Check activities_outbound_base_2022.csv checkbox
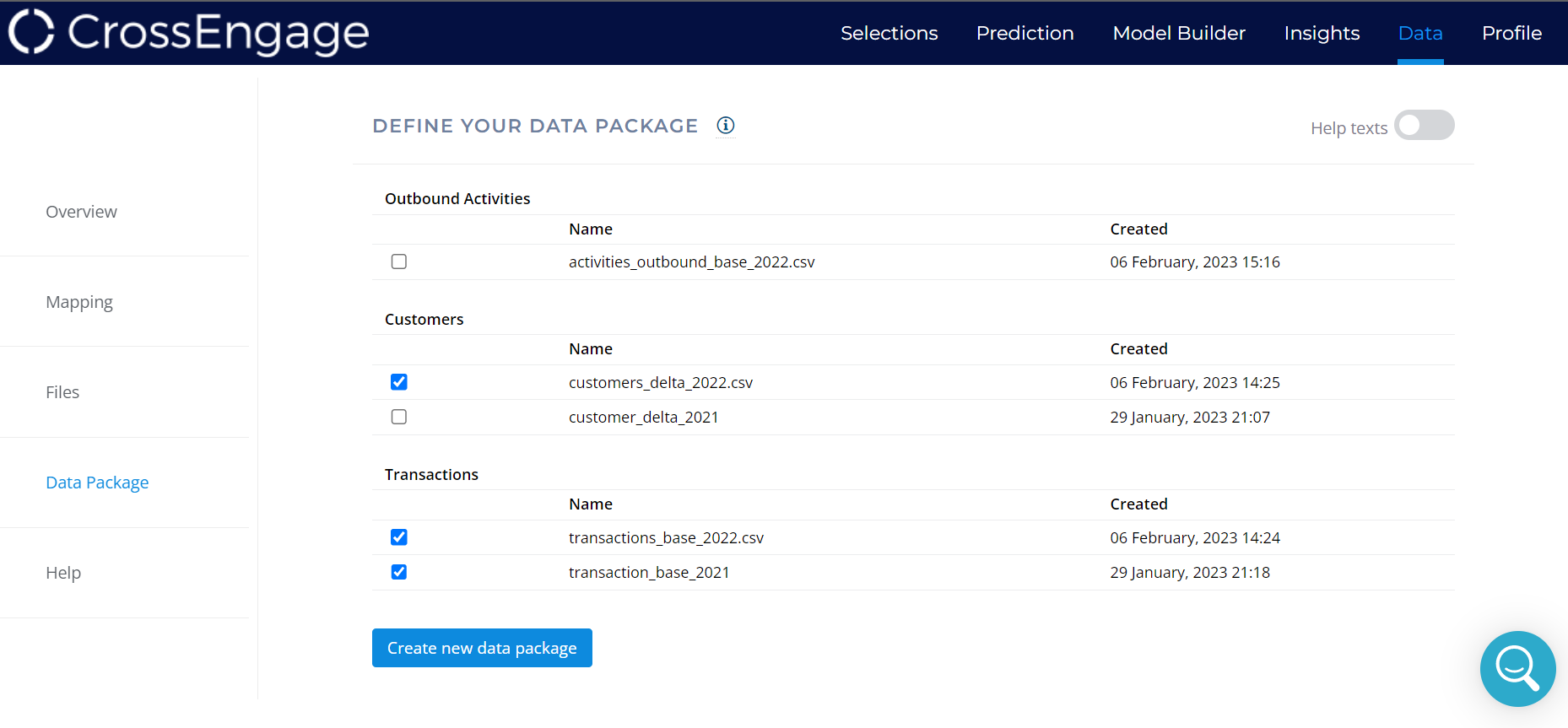Image resolution: width=1568 pixels, height=728 pixels. point(399,262)
